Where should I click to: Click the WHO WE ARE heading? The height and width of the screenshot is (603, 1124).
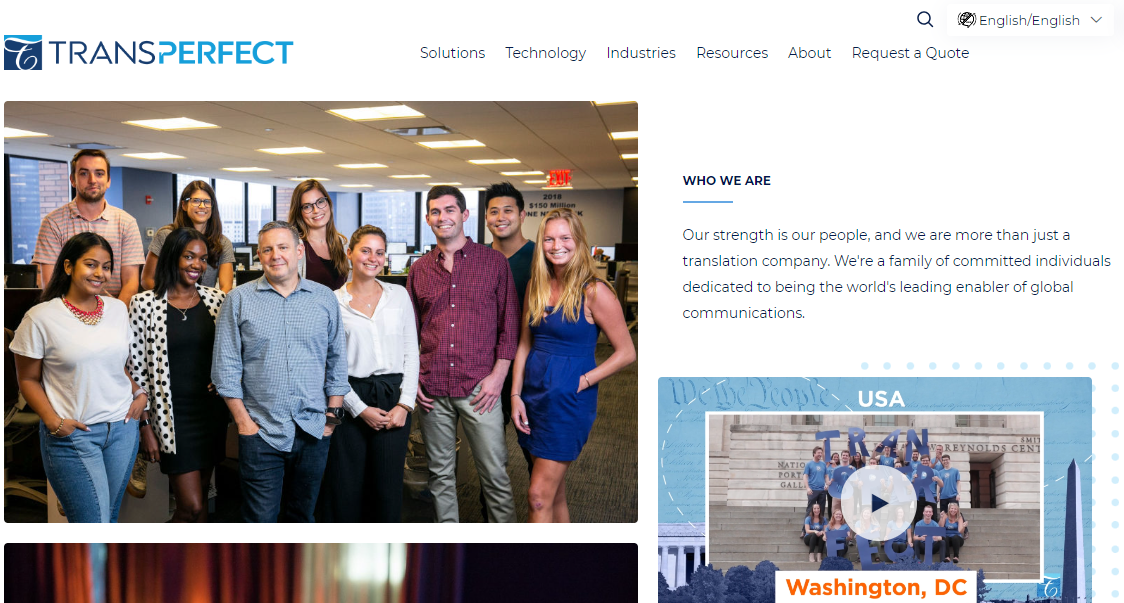pos(726,181)
